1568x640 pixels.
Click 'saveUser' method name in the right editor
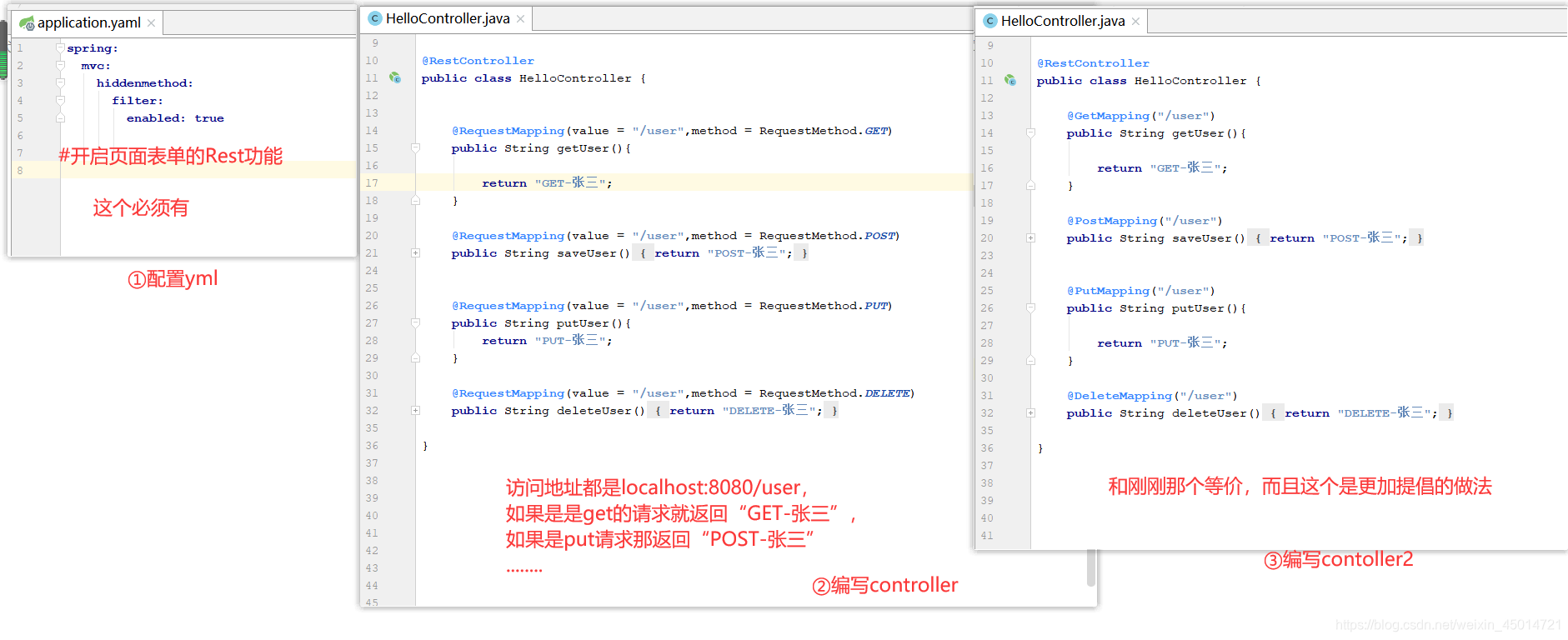pos(1202,238)
